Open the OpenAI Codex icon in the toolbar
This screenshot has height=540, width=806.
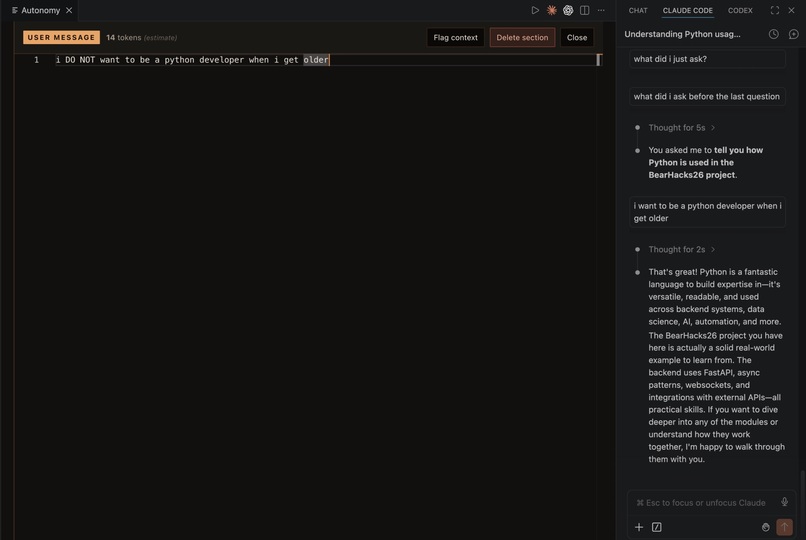point(568,10)
